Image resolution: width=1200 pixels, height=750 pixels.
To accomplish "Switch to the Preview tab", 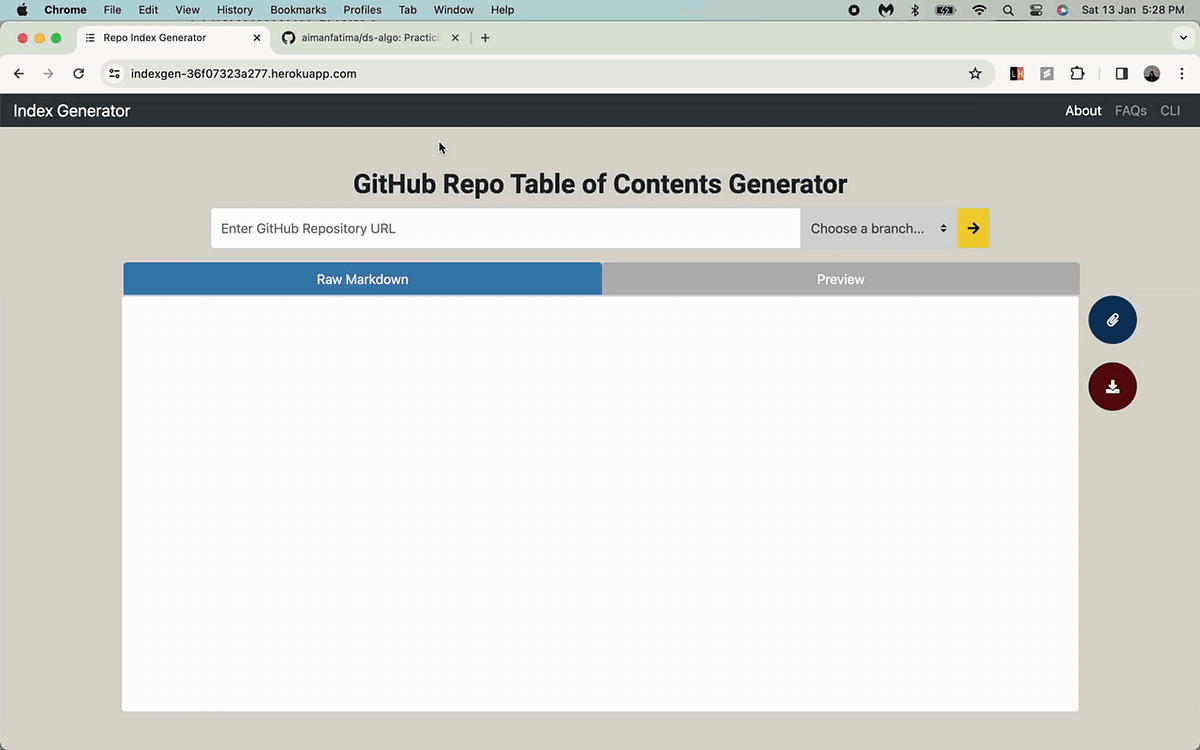I will 840,279.
